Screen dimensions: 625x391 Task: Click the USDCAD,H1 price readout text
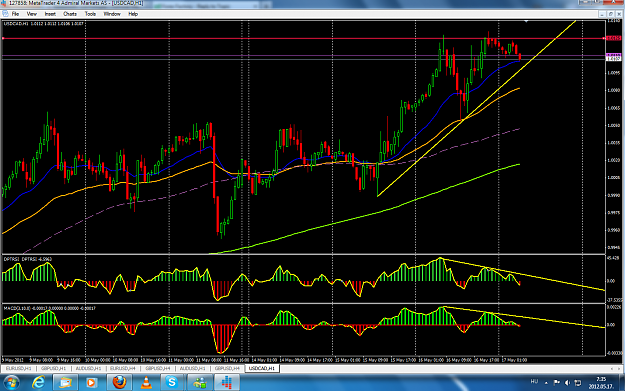[43, 24]
